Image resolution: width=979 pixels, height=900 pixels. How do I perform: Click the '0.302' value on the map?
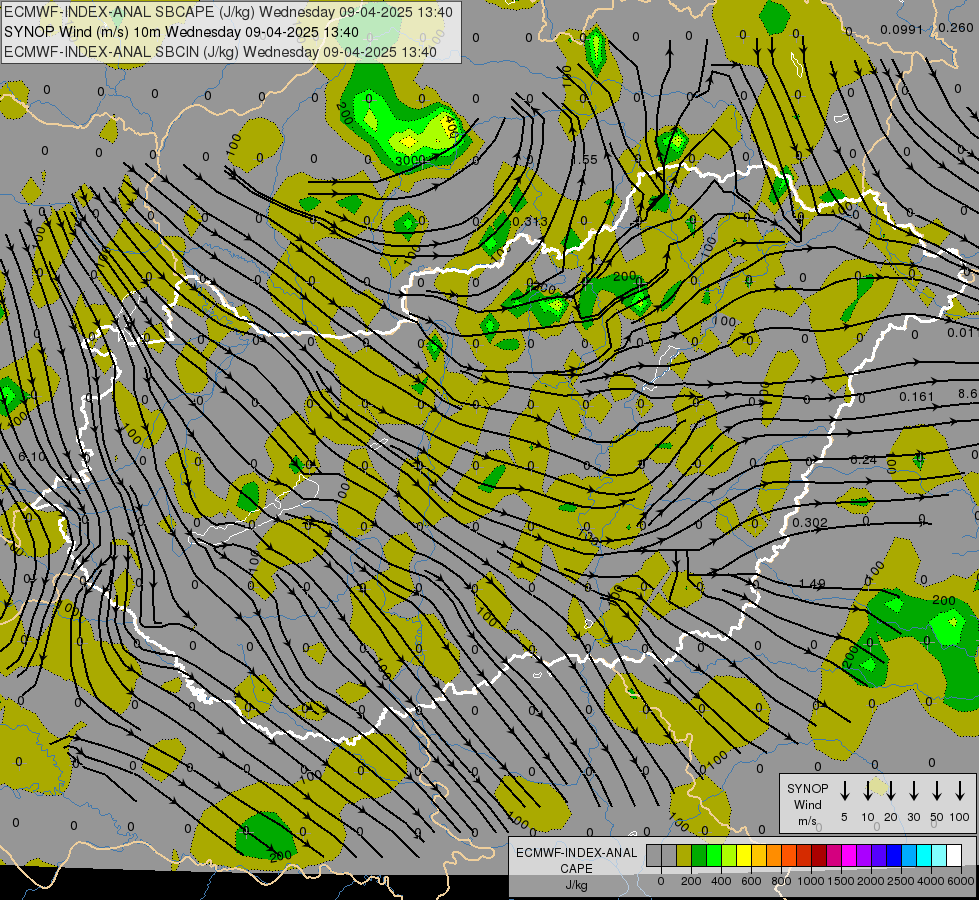coord(810,522)
